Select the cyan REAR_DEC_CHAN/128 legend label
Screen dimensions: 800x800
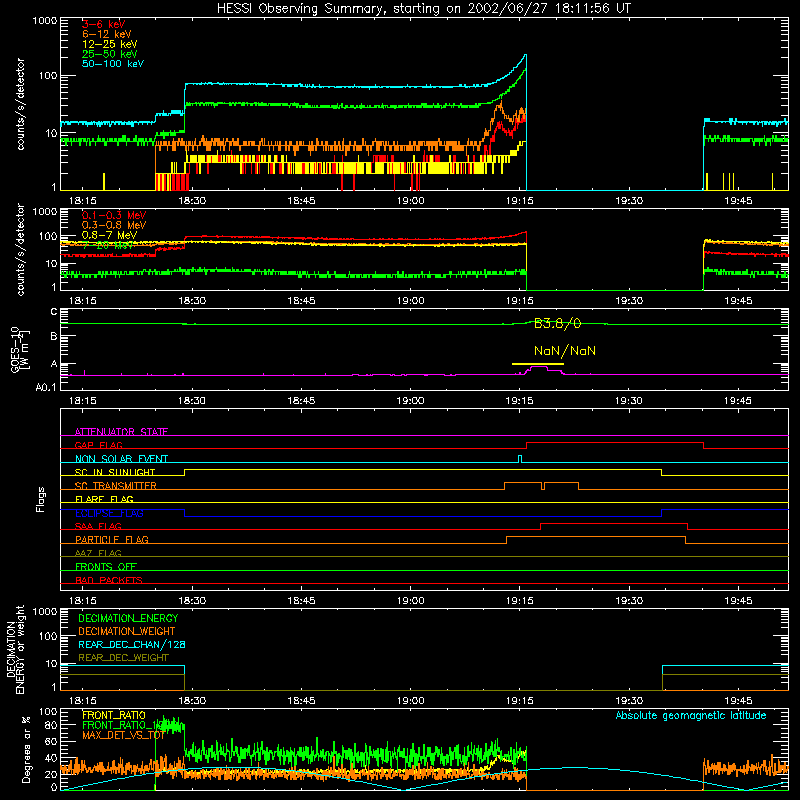click(132, 644)
